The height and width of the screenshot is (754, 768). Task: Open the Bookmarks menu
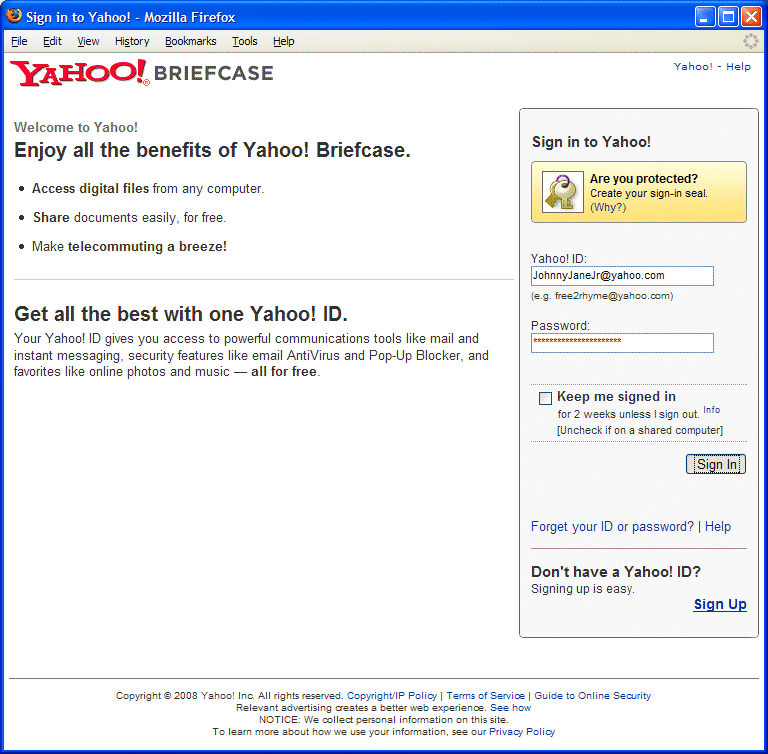point(191,41)
